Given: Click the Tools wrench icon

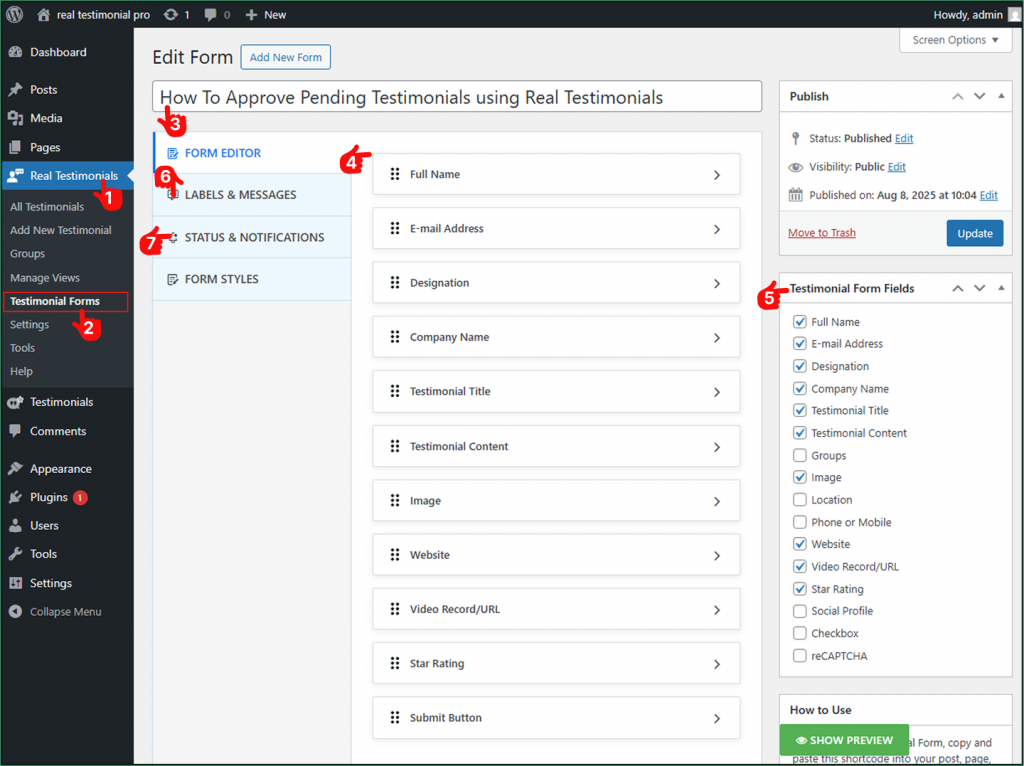Looking at the screenshot, I should [16, 554].
